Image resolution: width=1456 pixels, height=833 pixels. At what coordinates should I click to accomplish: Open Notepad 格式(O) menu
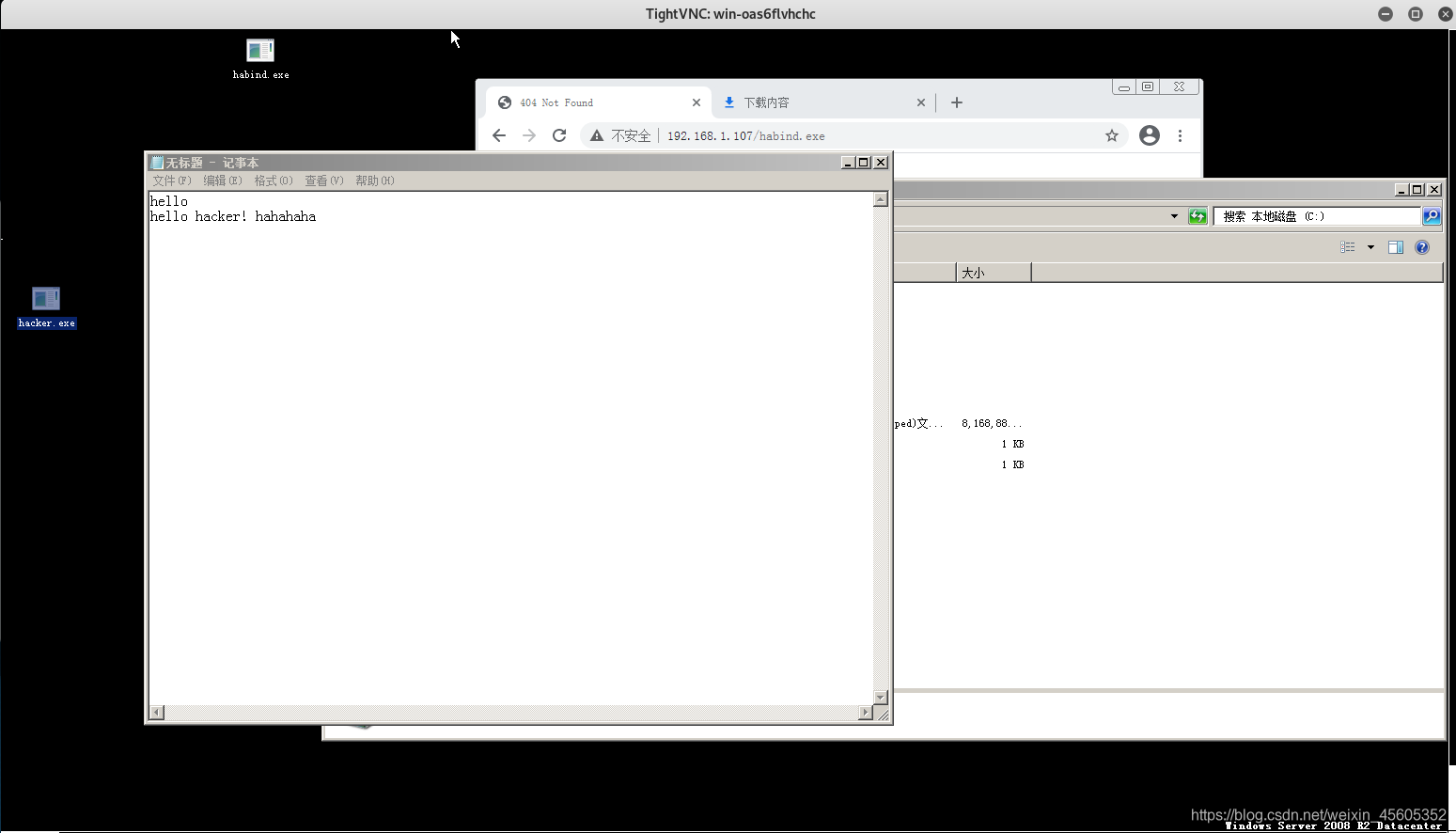(x=274, y=181)
